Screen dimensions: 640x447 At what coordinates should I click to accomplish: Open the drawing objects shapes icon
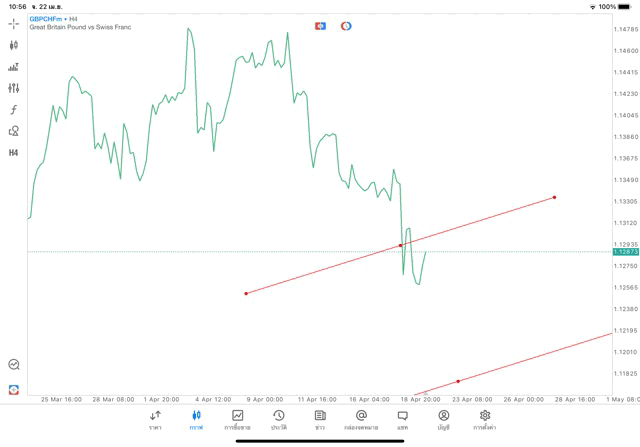14,131
